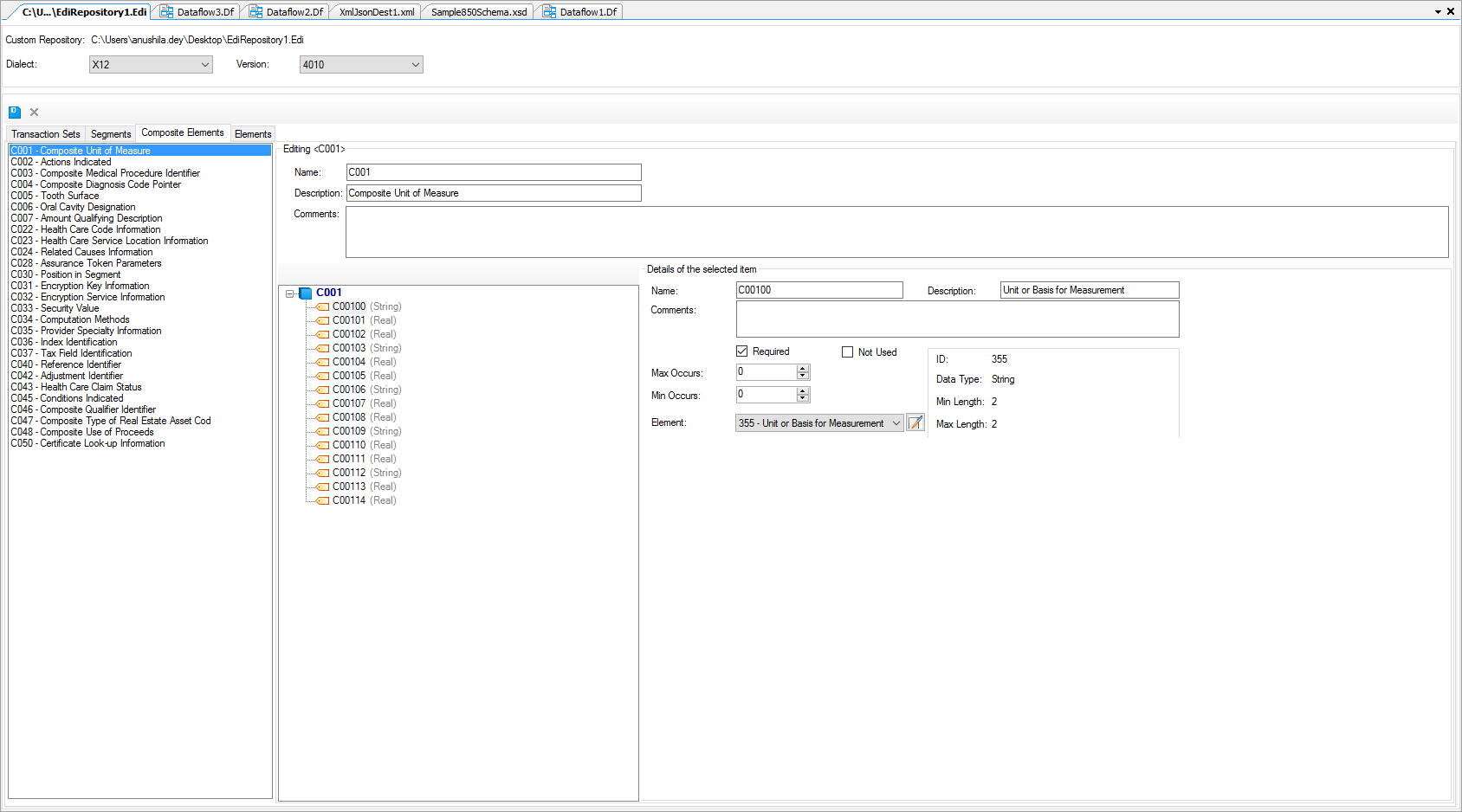Uncheck the Required checkbox
This screenshot has height=812, width=1462.
(x=742, y=351)
